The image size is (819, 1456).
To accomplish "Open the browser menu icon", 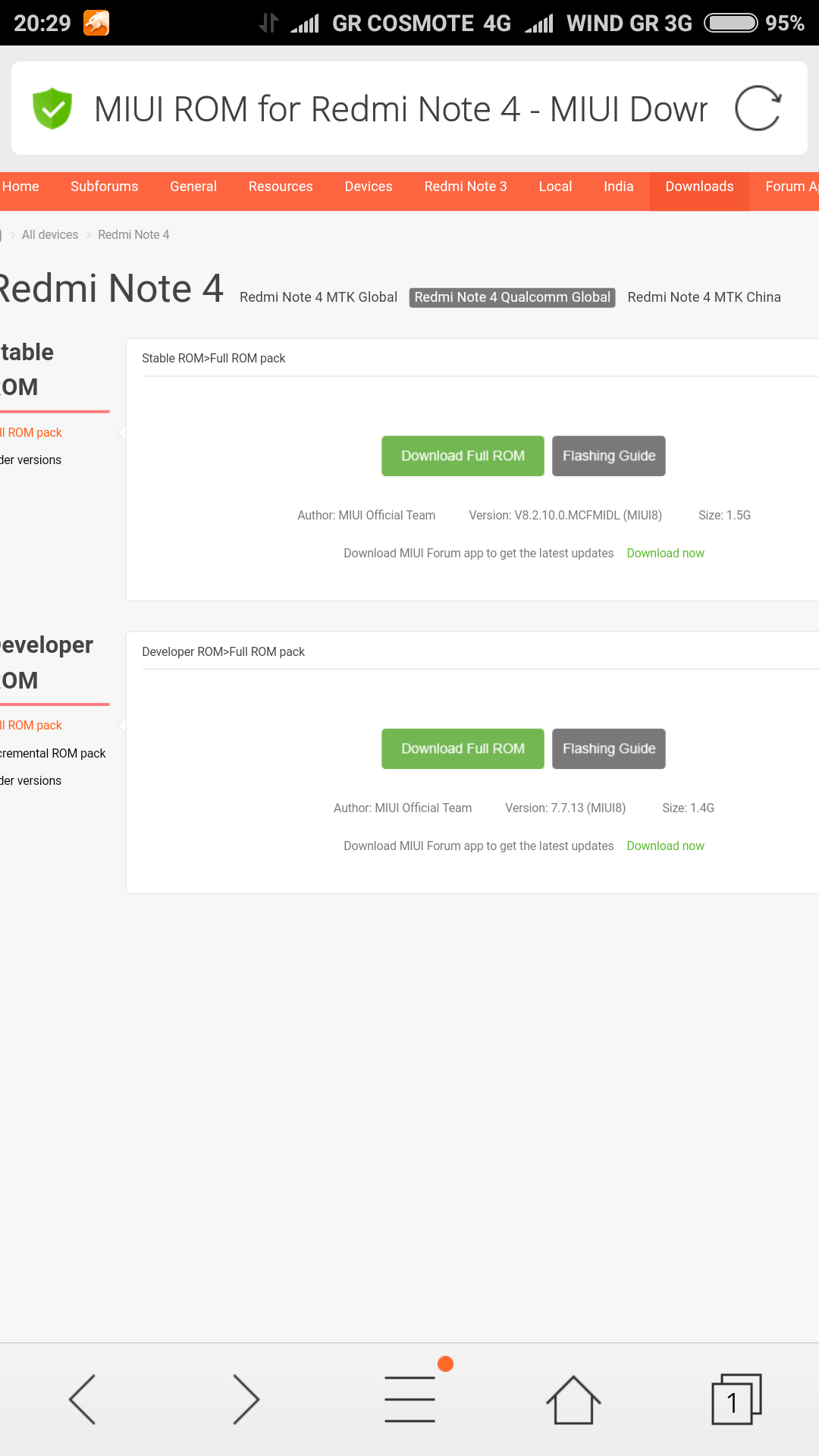I will tap(409, 1399).
